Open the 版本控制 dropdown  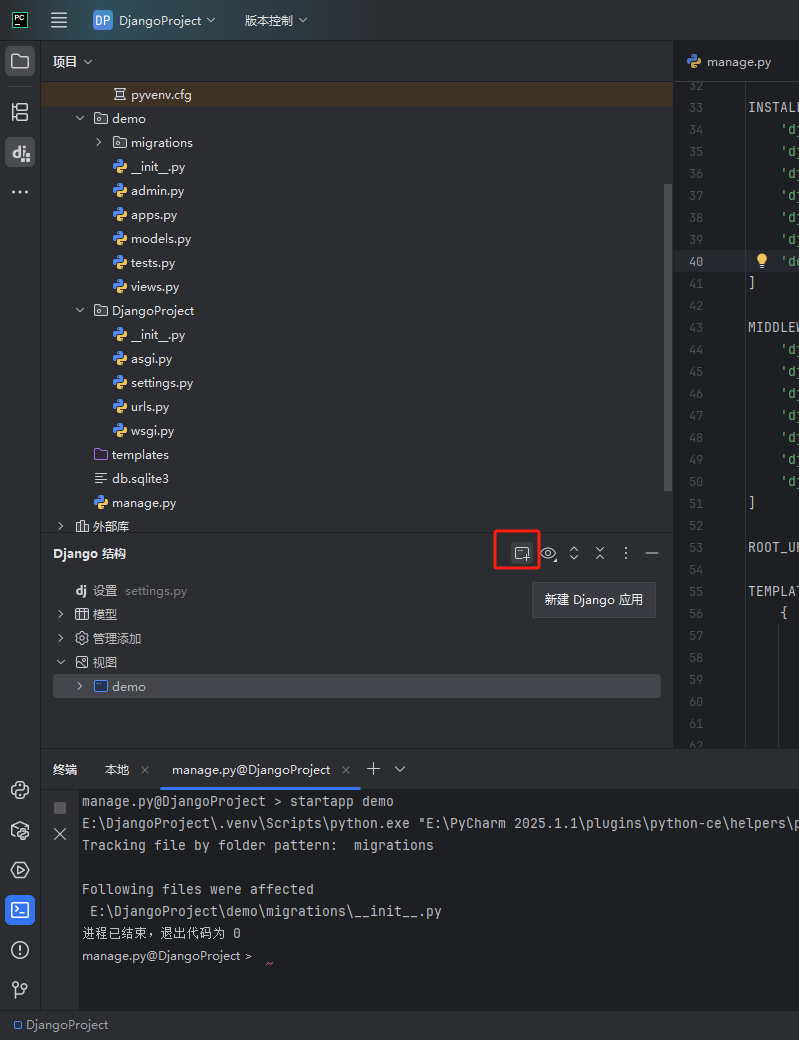[275, 21]
